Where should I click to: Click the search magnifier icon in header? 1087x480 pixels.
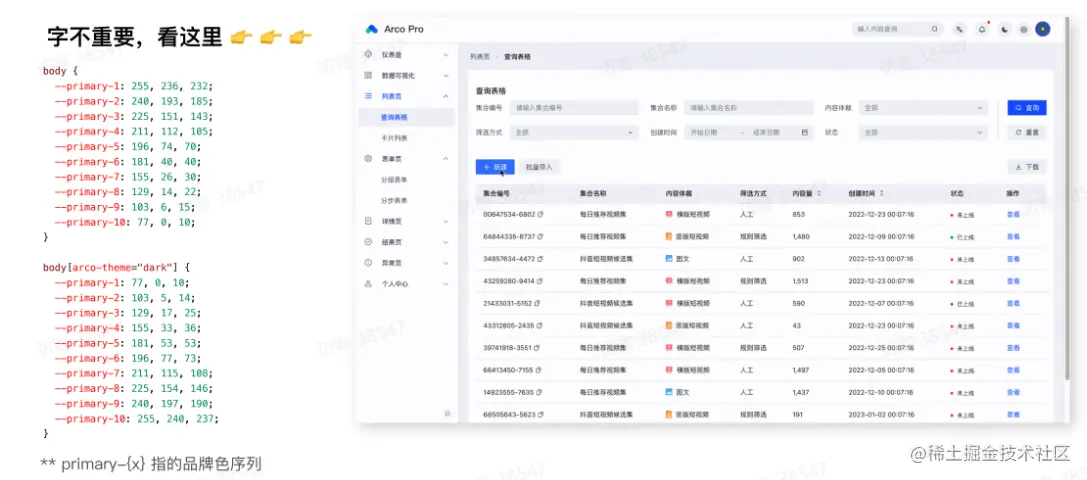[934, 29]
